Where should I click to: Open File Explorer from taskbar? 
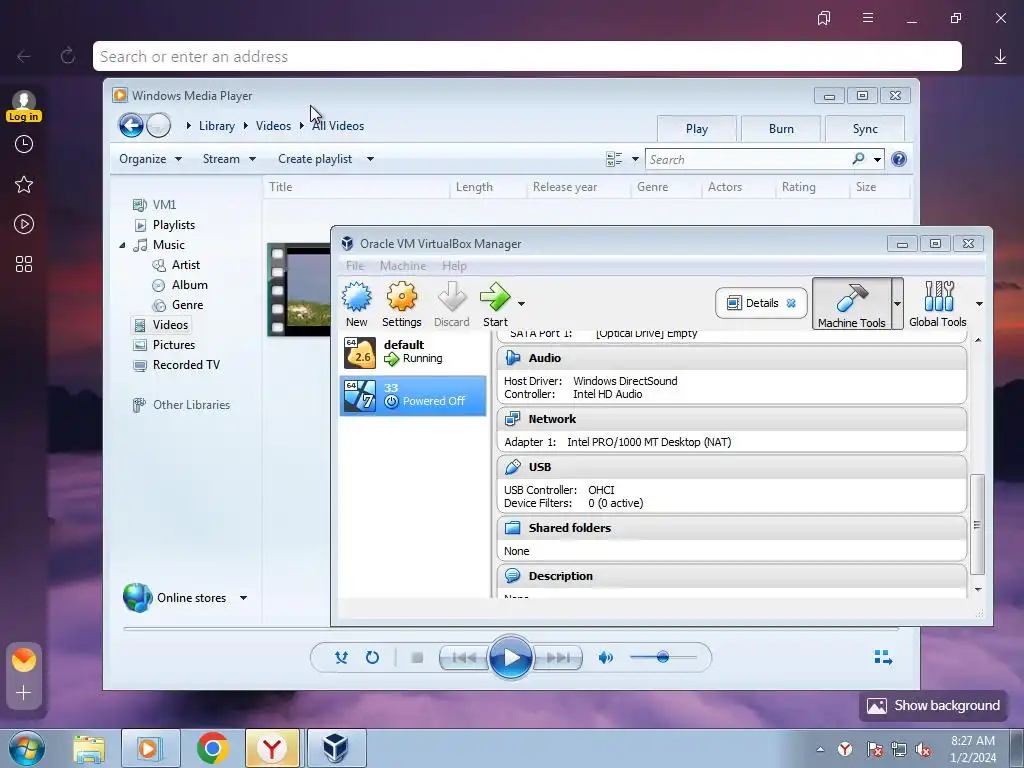click(89, 748)
